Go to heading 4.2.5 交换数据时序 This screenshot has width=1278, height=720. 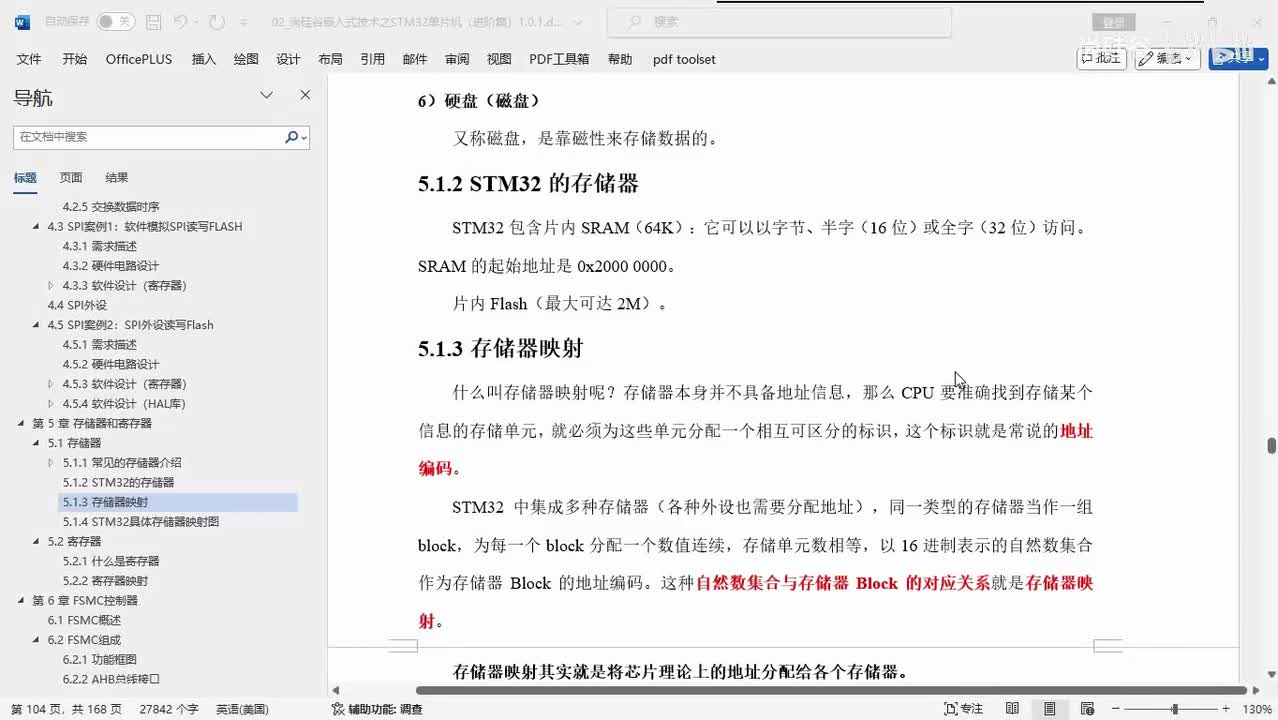point(111,207)
